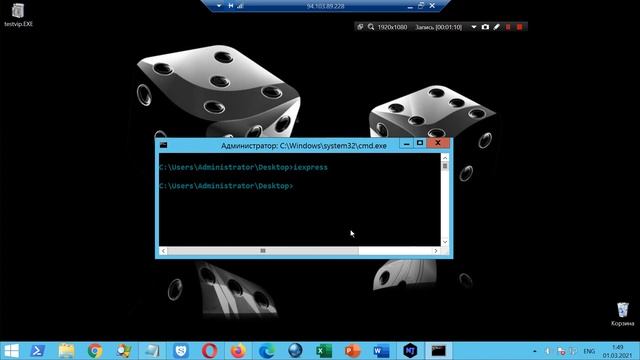
Task: Launch PowerPoint from the taskbar
Action: click(x=352, y=351)
